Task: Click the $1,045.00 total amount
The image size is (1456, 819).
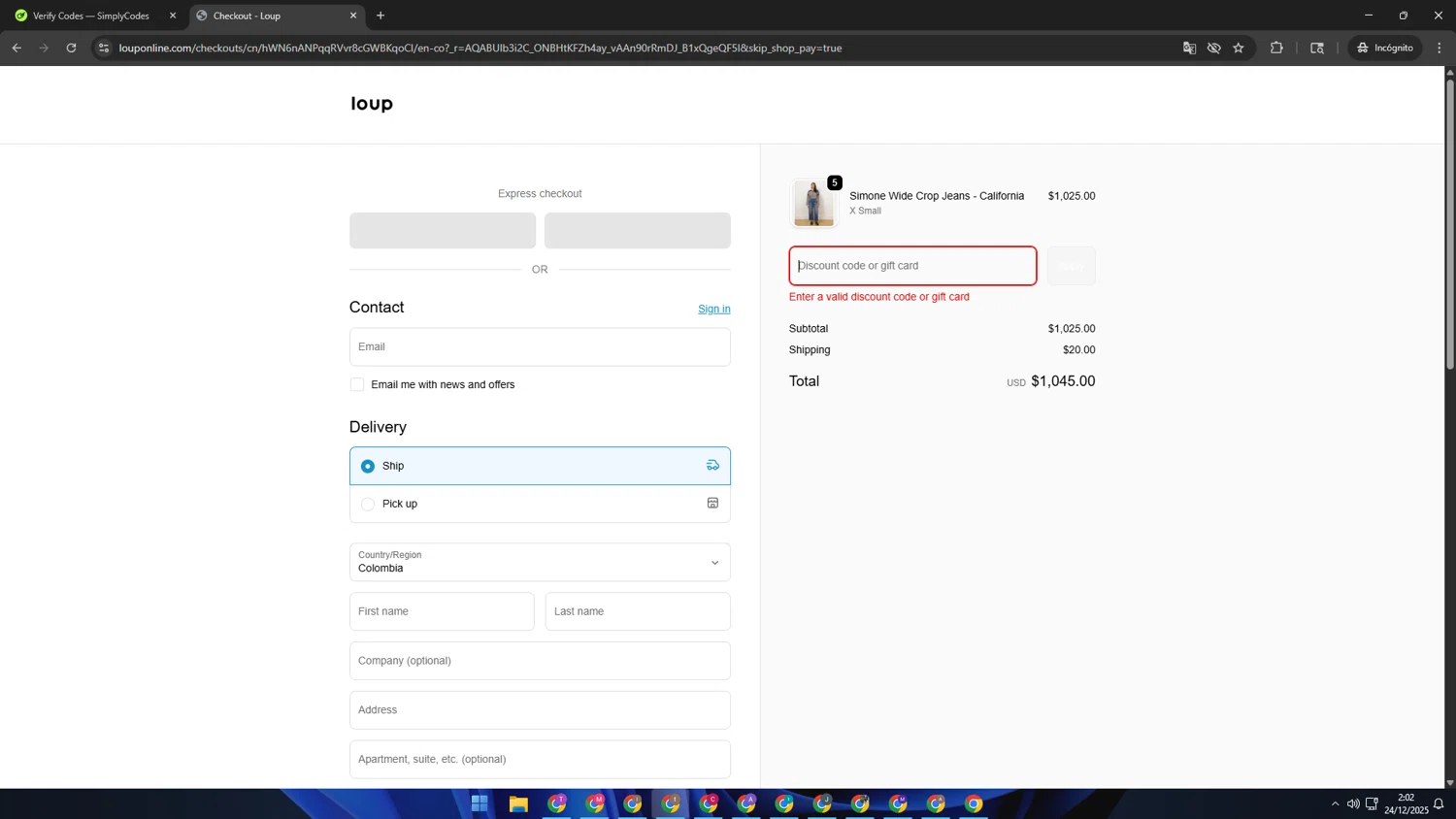Action: click(1063, 381)
